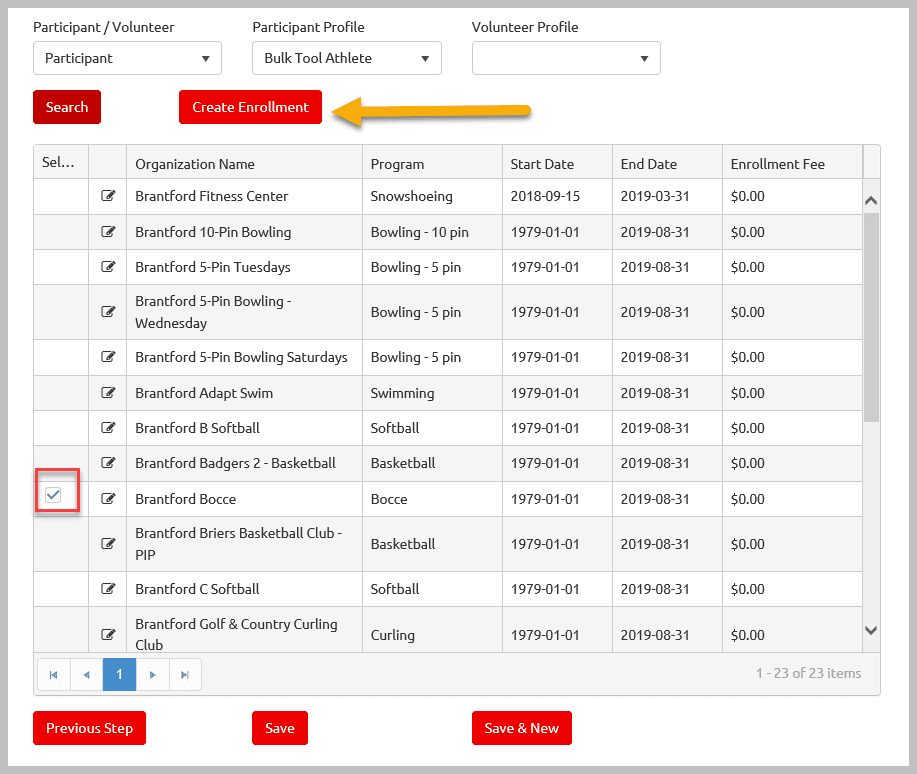The width and height of the screenshot is (917, 774).
Task: Click Brantford Adapt Swim organization name
Action: click(204, 393)
